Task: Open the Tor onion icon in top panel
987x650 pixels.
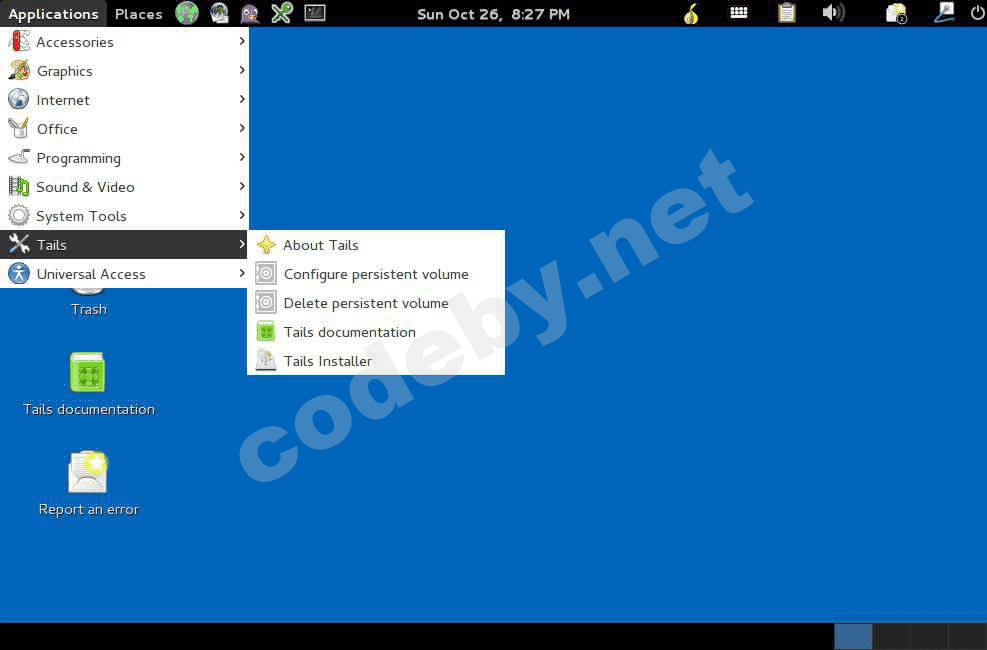Action: tap(691, 13)
